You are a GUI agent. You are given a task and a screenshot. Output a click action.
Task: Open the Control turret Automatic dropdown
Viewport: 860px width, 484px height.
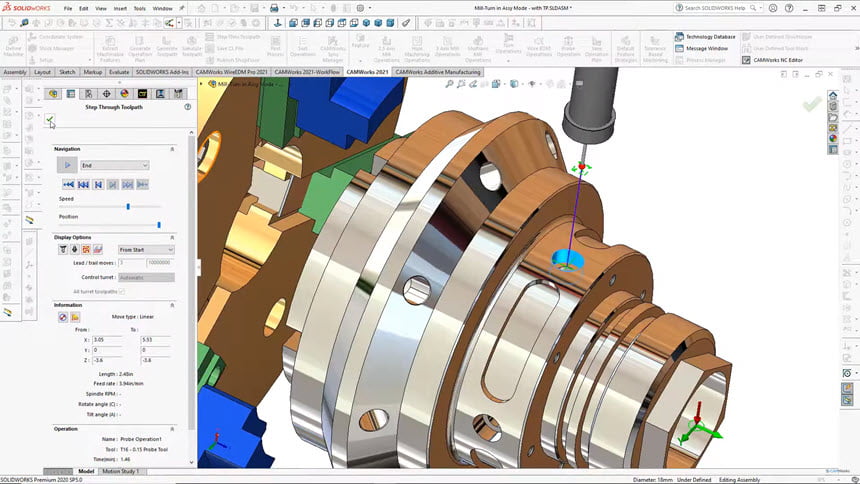tap(146, 278)
